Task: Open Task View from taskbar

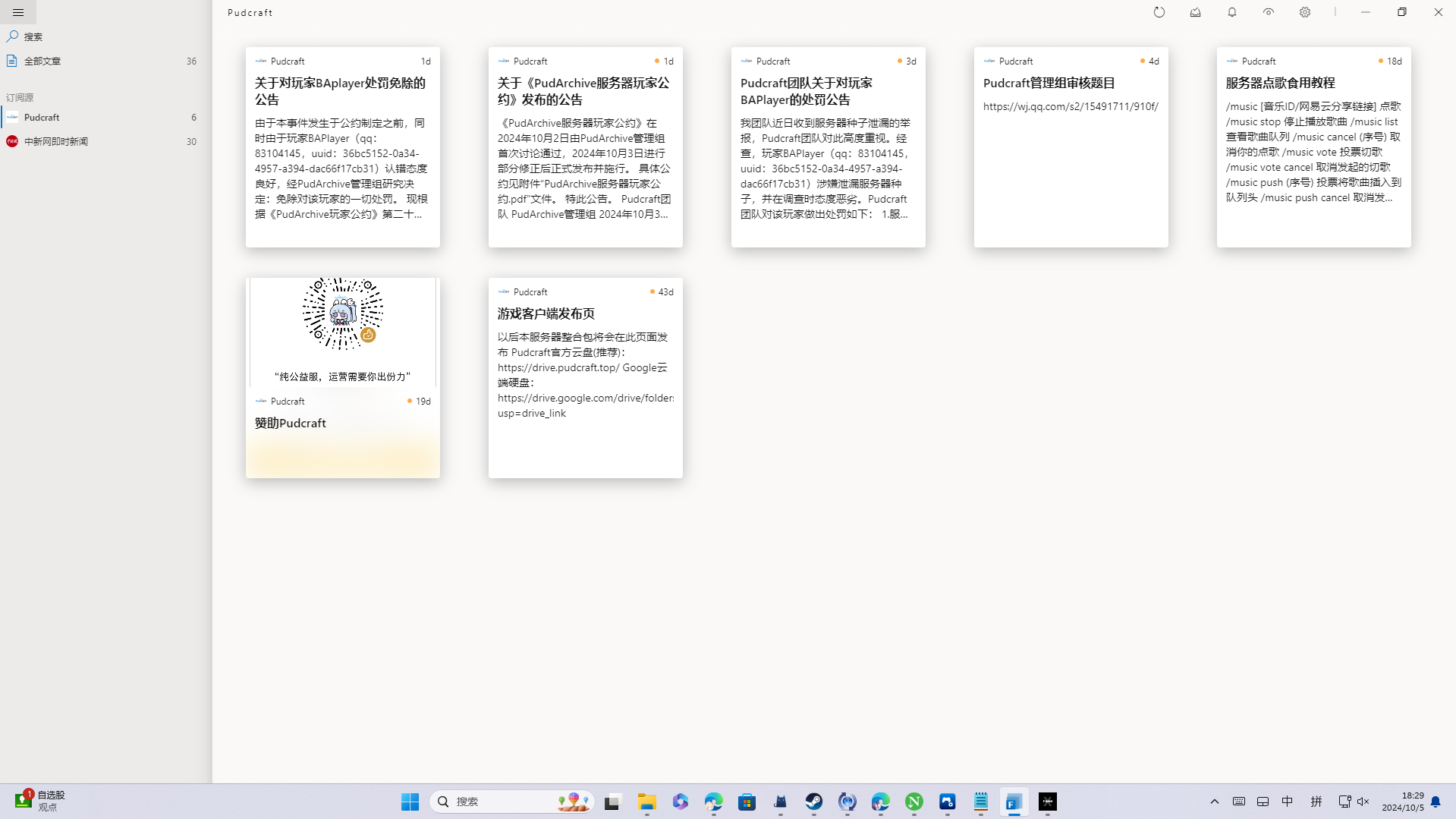Action: pyautogui.click(x=612, y=802)
